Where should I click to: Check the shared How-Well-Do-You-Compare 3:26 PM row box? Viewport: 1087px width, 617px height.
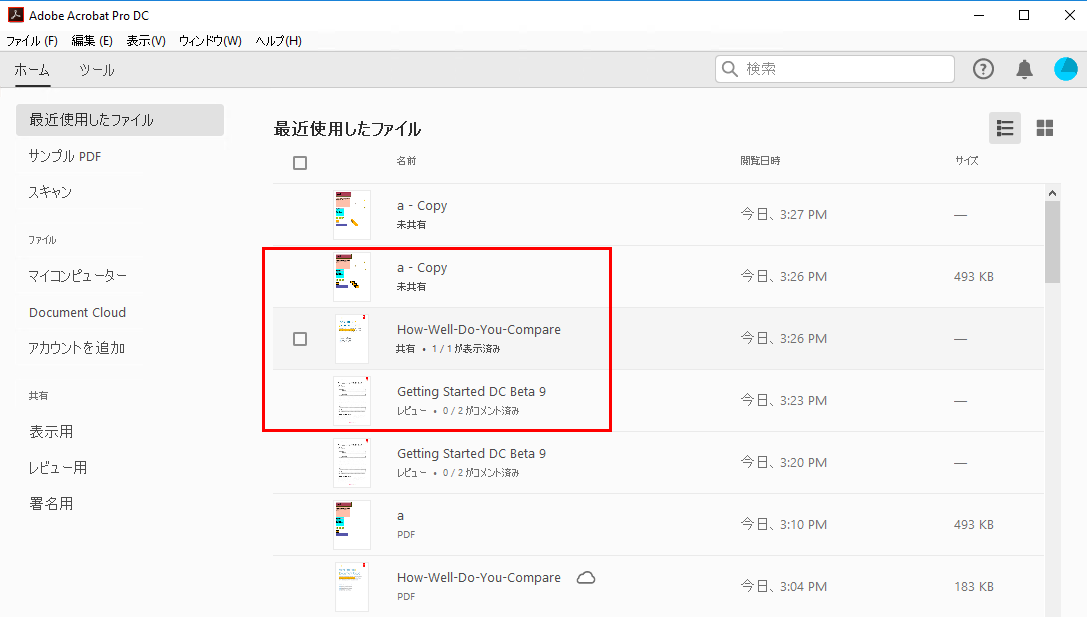[299, 339]
